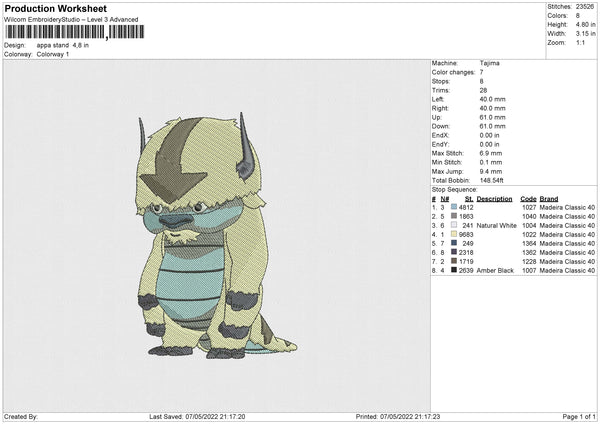Click the stitch count value 23526

(585, 7)
